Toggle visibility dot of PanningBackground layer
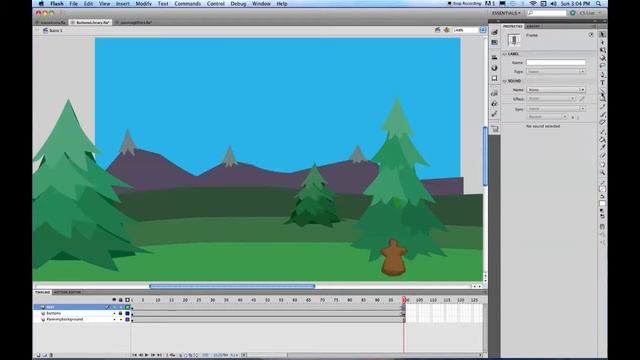 [x=114, y=320]
